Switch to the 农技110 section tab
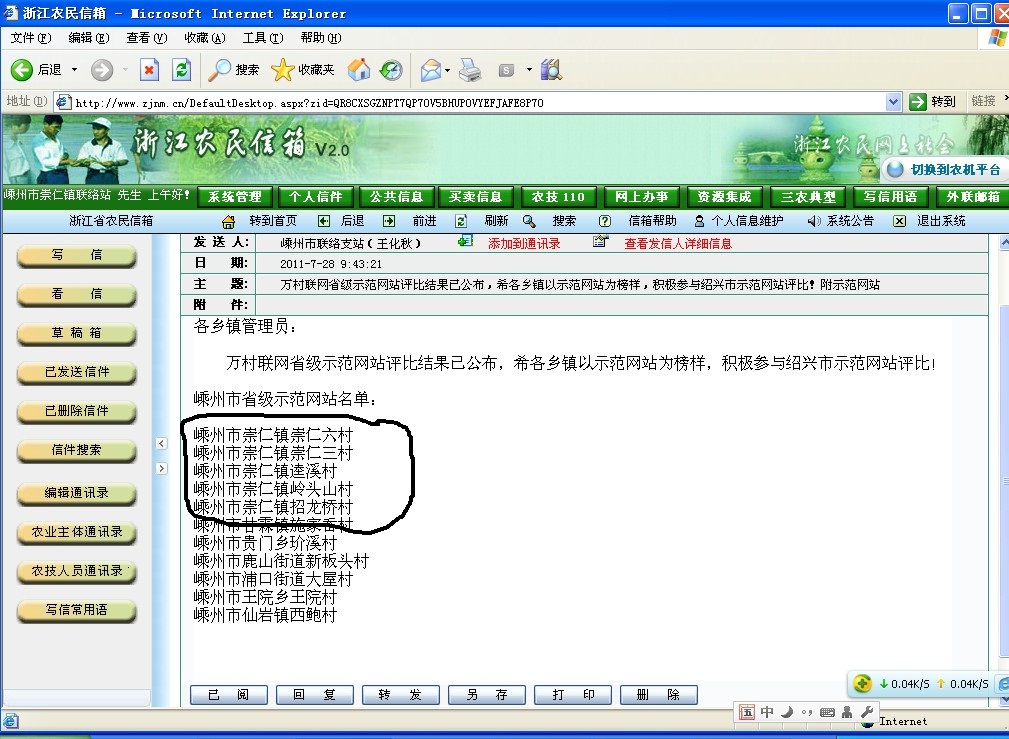Screen dimensions: 1009x739 coord(558,196)
